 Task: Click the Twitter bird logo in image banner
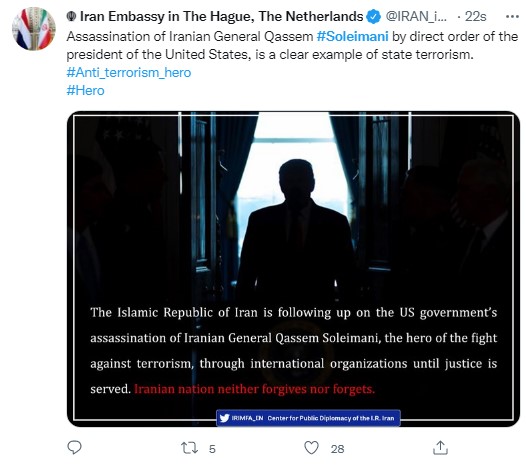(x=224, y=418)
